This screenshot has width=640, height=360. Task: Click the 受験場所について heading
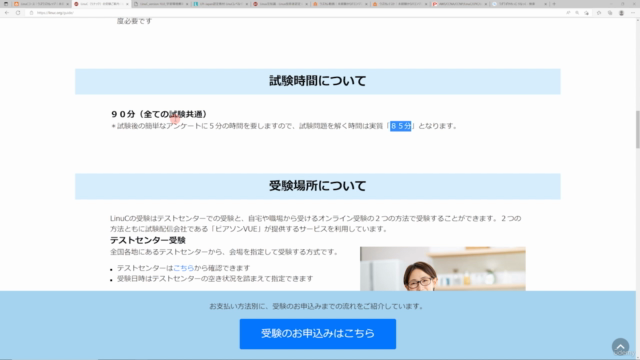(x=318, y=186)
